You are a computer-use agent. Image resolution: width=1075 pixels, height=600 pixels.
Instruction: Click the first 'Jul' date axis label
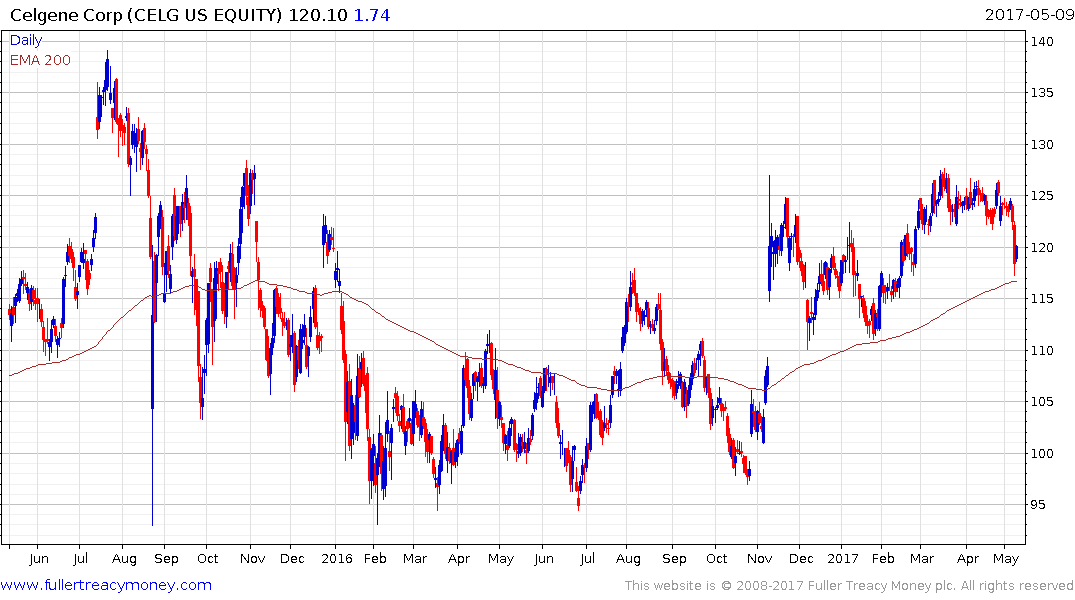coord(80,558)
